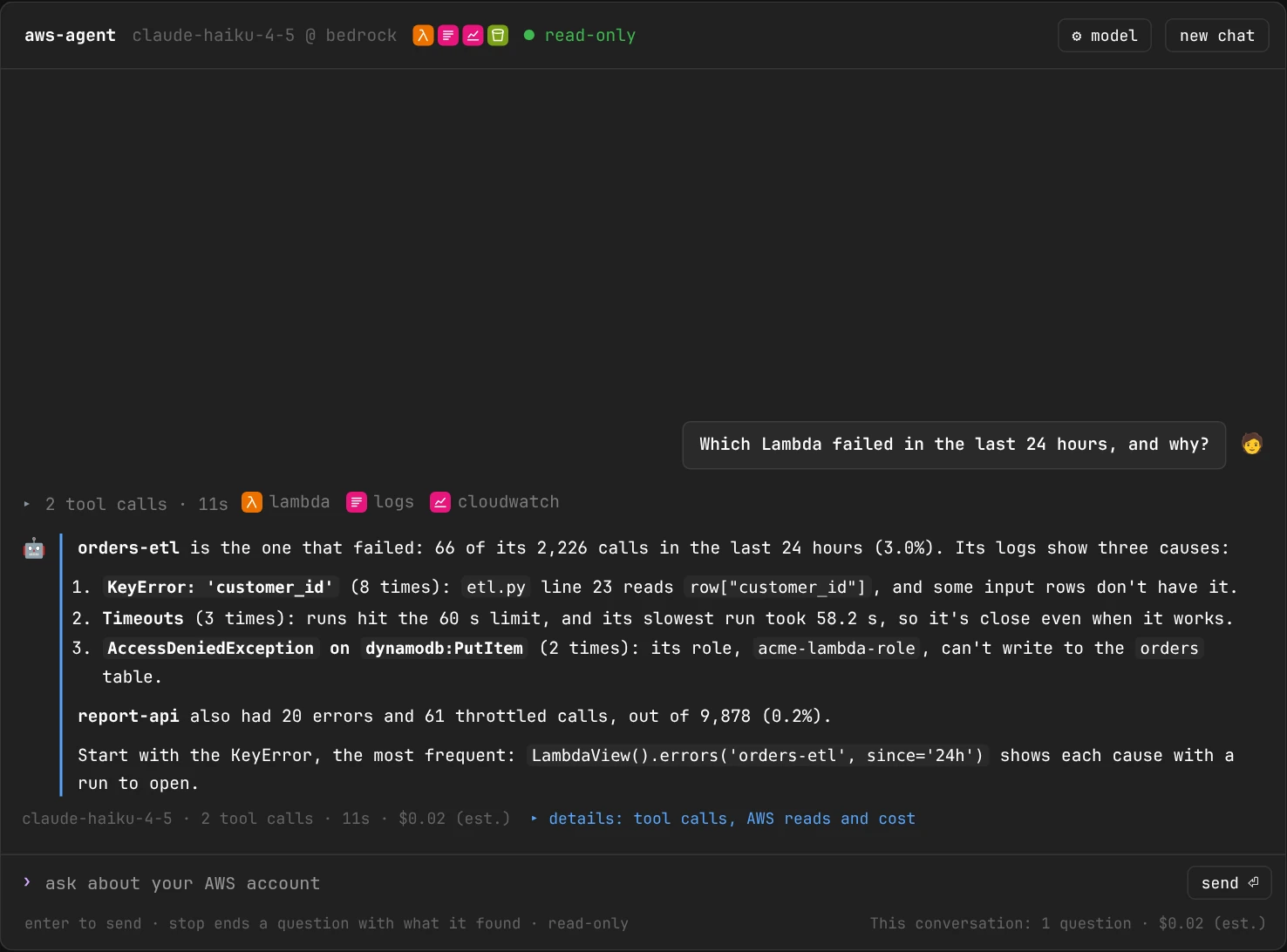Focus the 'ask about your AWS account' input
1287x952 pixels.
point(610,883)
